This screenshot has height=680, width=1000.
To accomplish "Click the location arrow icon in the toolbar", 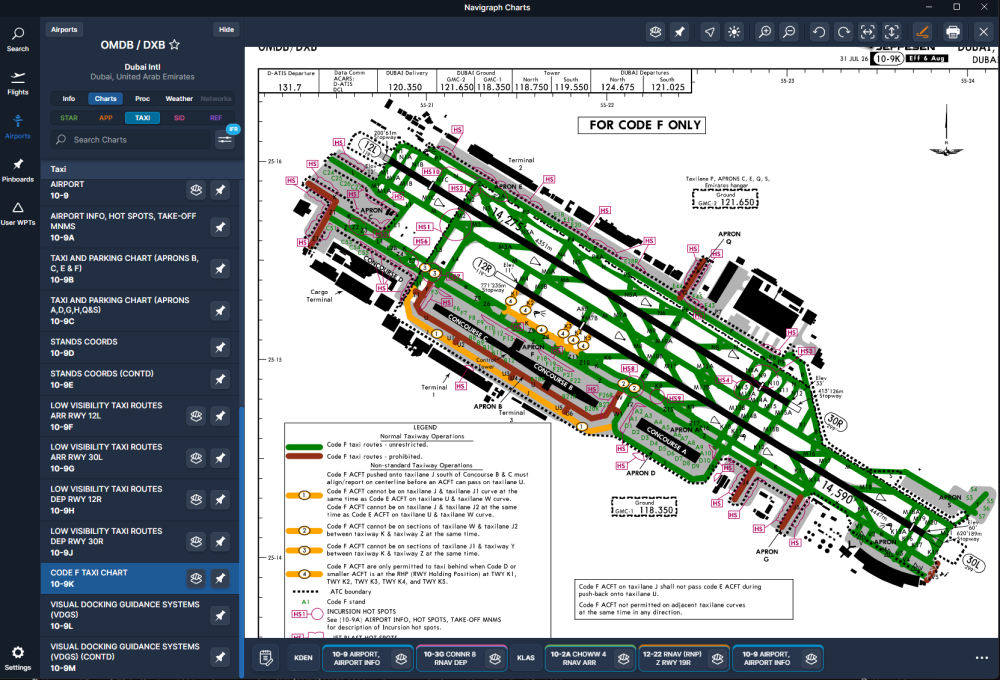I will pos(710,32).
